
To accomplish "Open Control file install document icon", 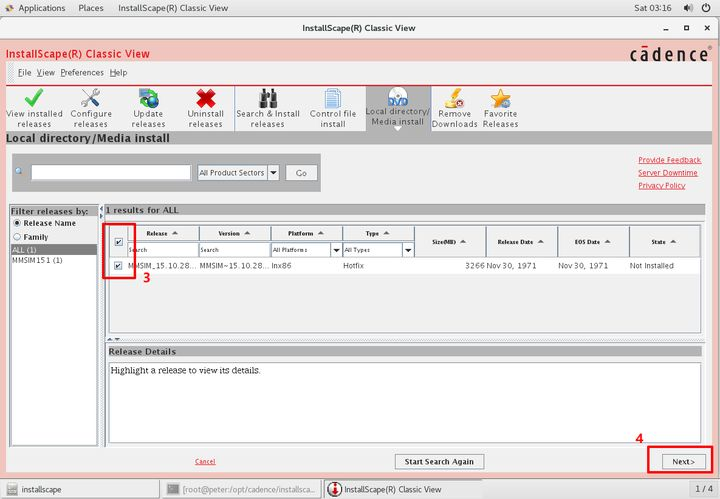I will [332, 98].
